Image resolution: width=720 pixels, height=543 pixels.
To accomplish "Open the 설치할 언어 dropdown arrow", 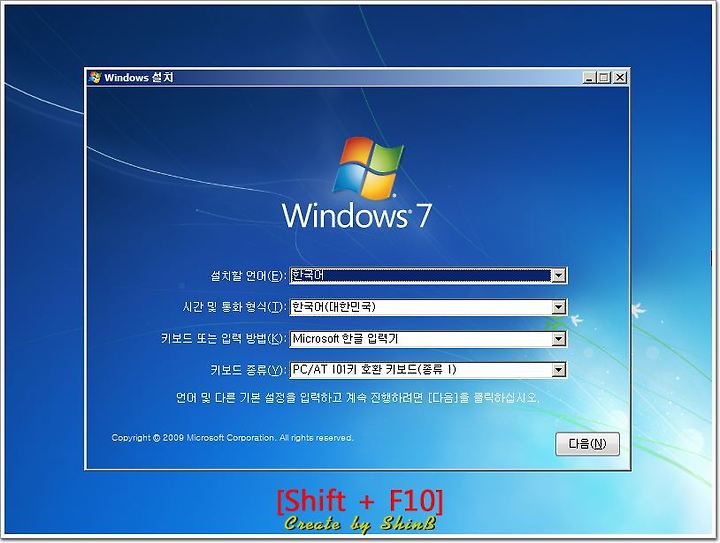I will click(558, 275).
